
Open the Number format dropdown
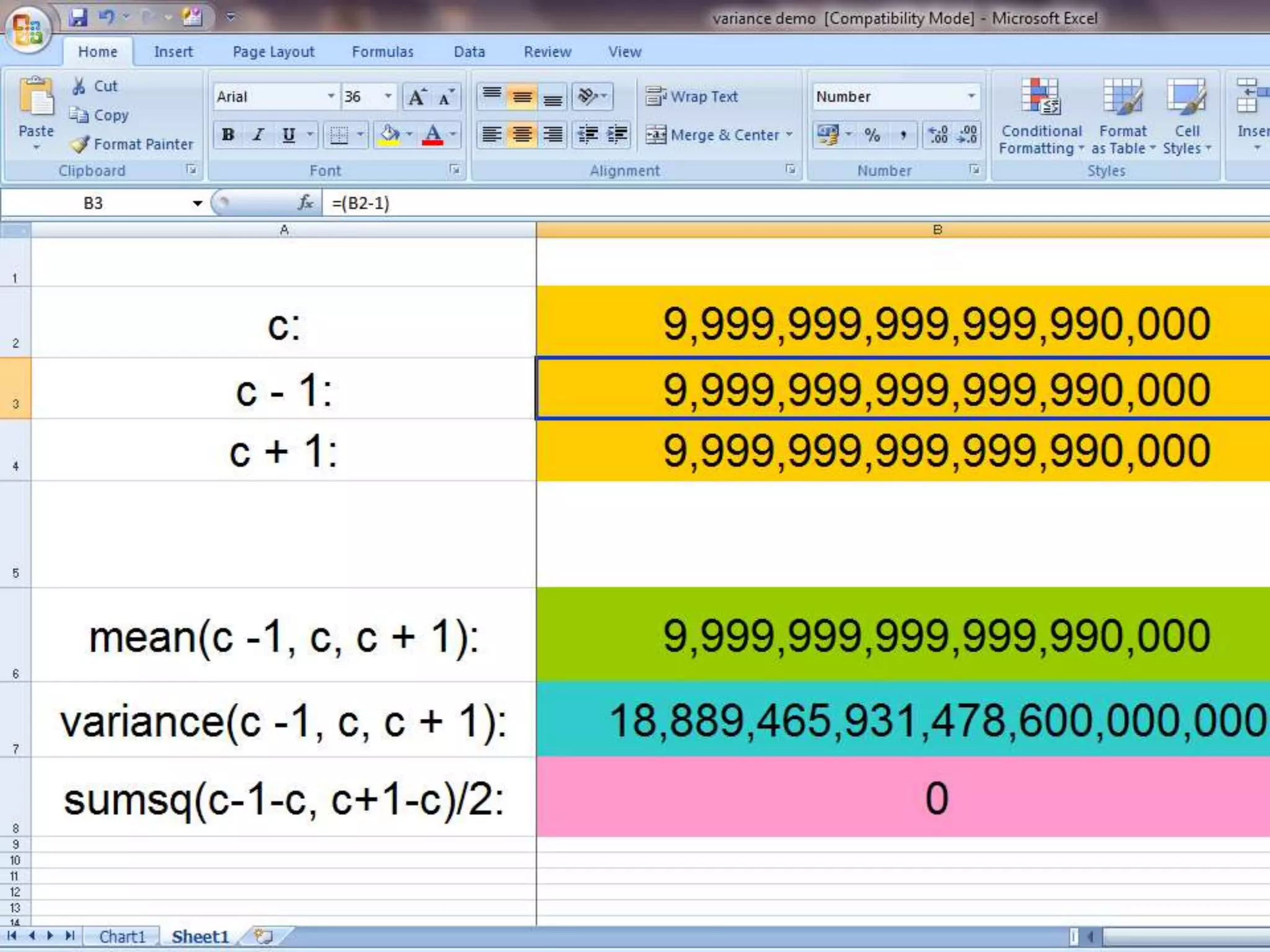(971, 97)
